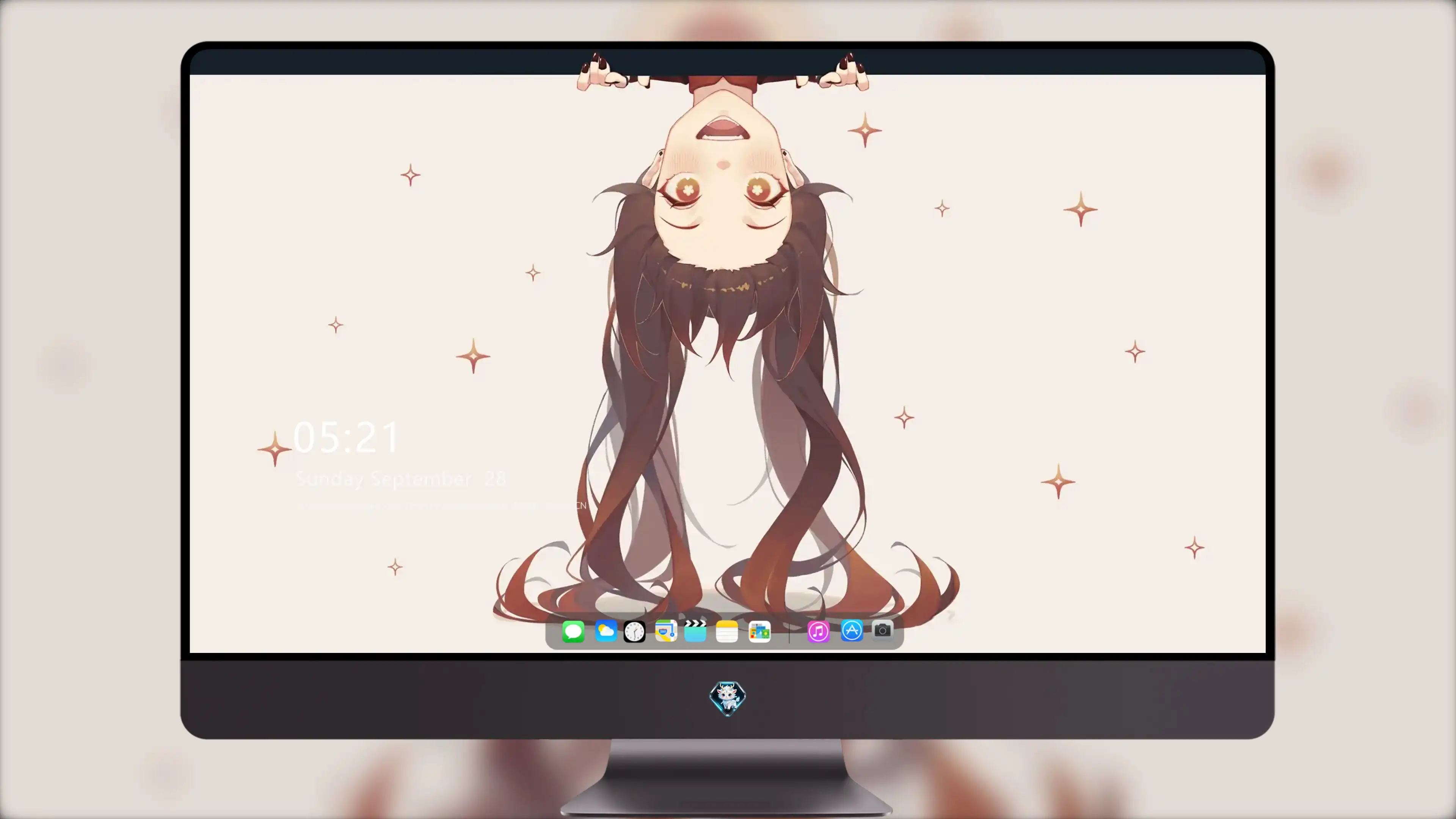This screenshot has height=819, width=1456.
Task: Open the Maps app in the dock
Action: coord(666,631)
